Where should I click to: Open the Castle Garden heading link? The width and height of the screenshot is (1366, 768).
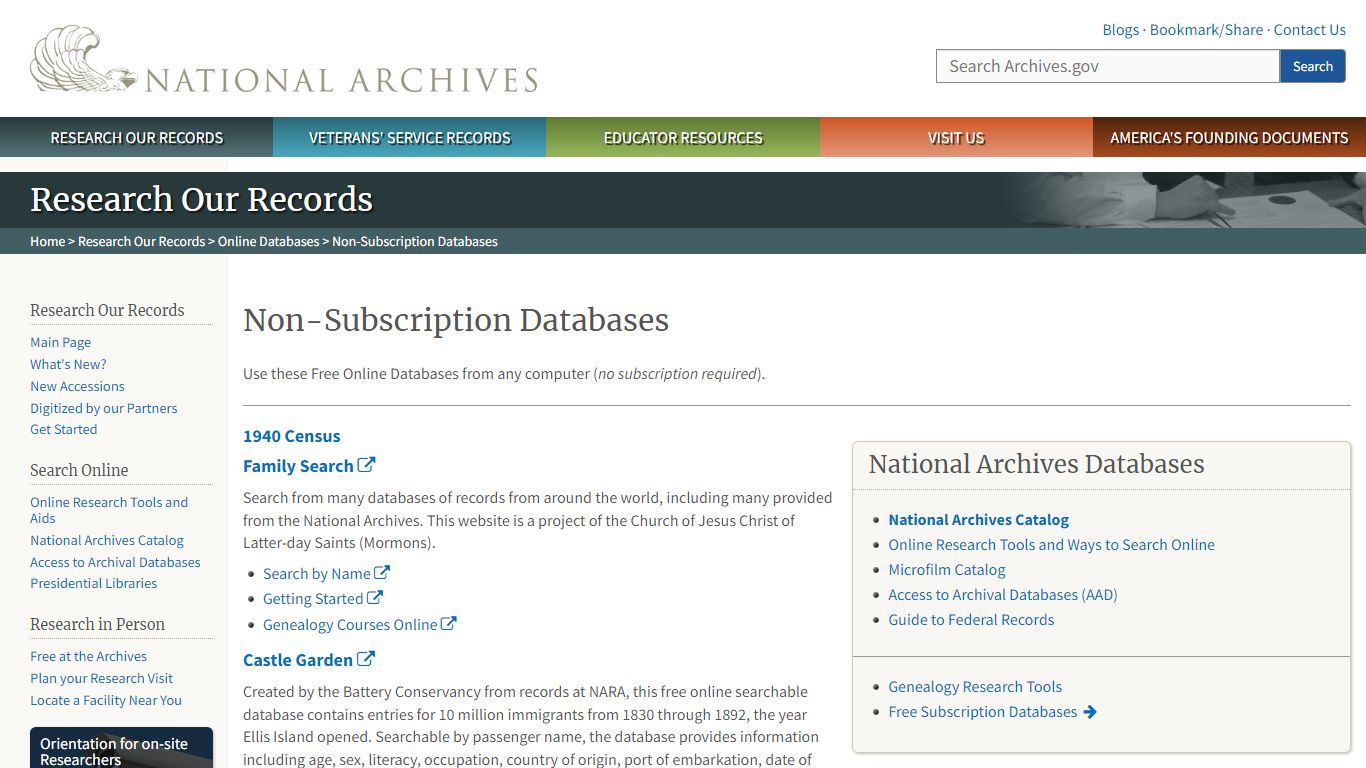point(298,660)
